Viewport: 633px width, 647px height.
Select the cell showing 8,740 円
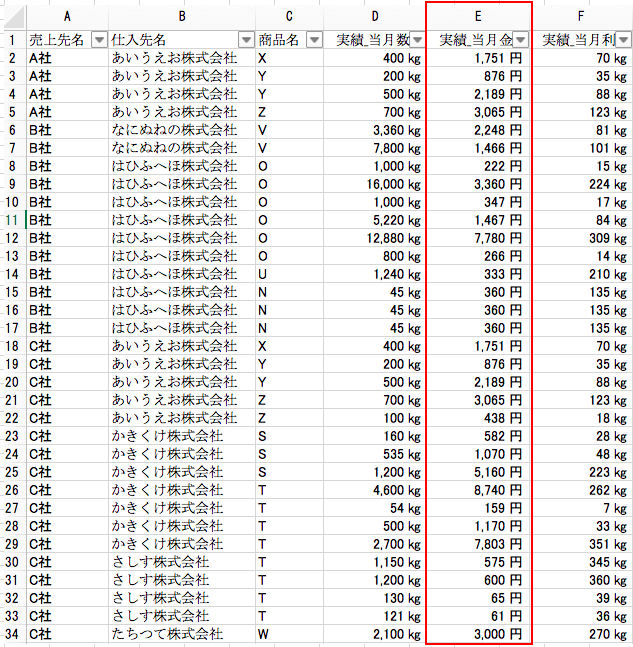(478, 490)
